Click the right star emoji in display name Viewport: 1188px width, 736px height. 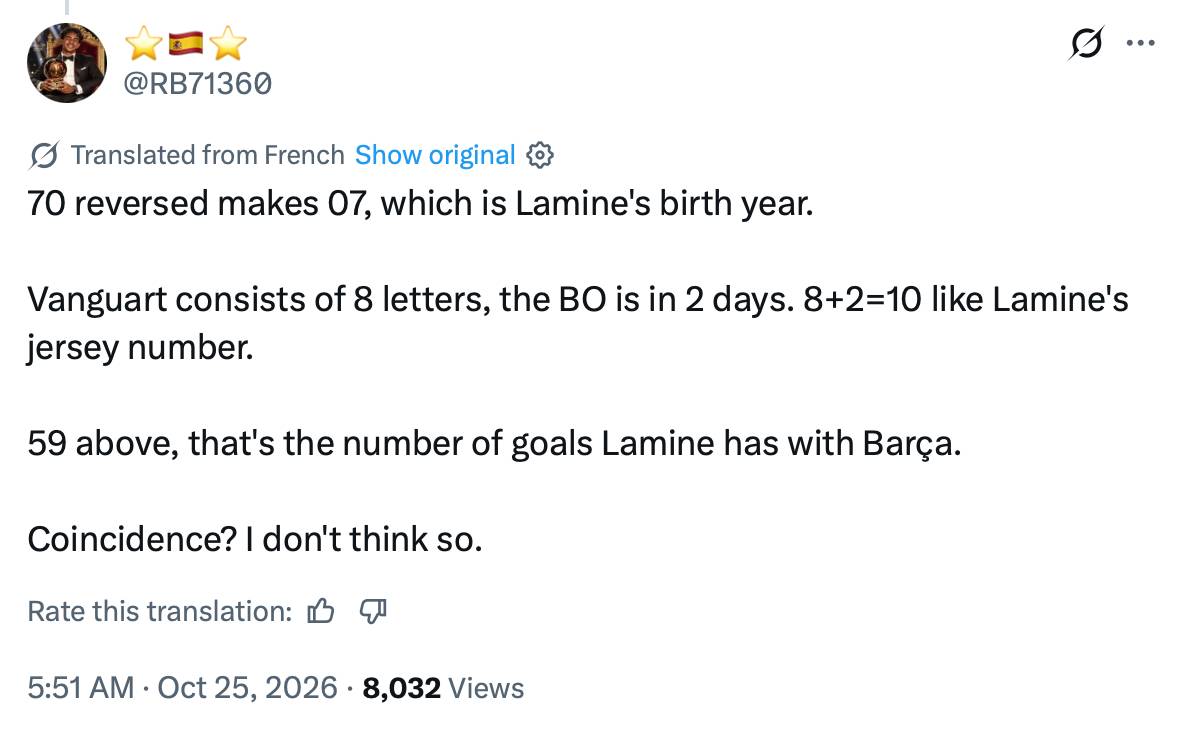[x=228, y=43]
